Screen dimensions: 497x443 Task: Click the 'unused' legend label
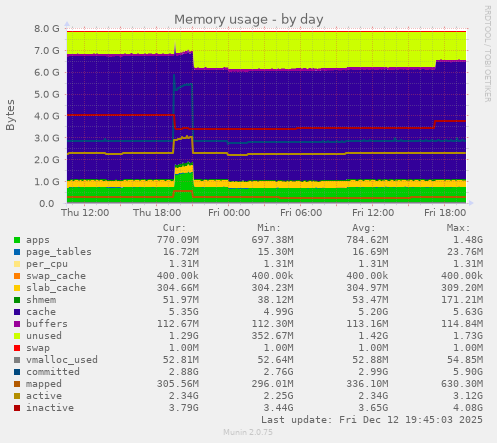coord(44,336)
